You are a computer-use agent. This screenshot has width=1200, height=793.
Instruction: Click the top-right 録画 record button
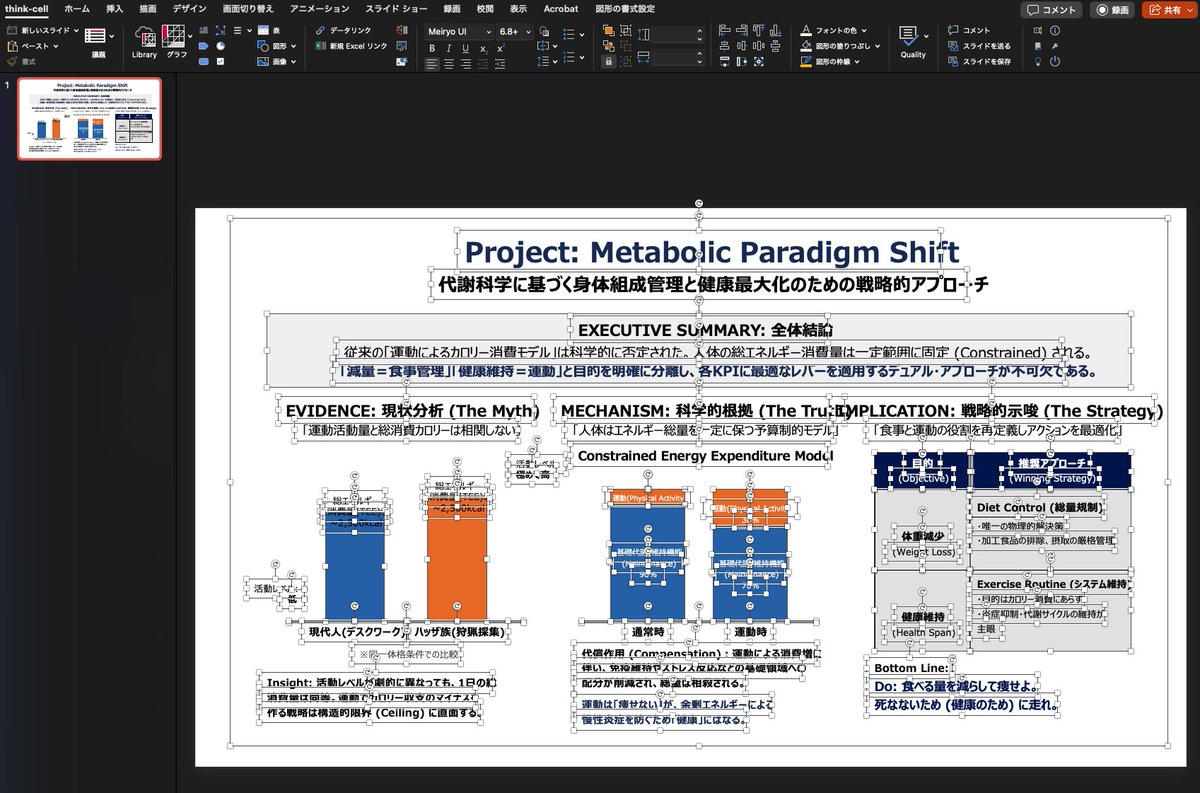pyautogui.click(x=1112, y=9)
